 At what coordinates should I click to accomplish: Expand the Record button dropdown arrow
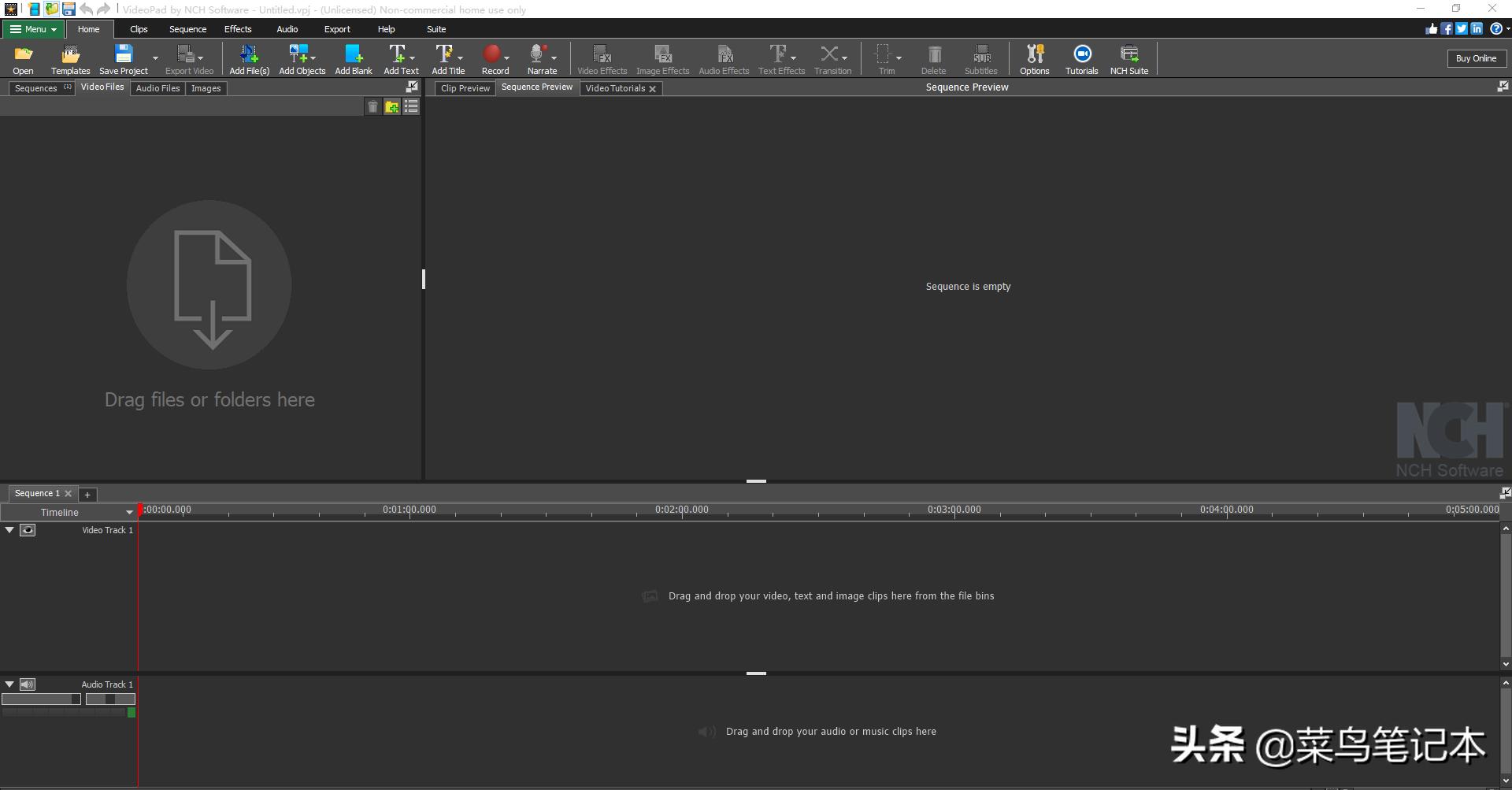[x=507, y=58]
